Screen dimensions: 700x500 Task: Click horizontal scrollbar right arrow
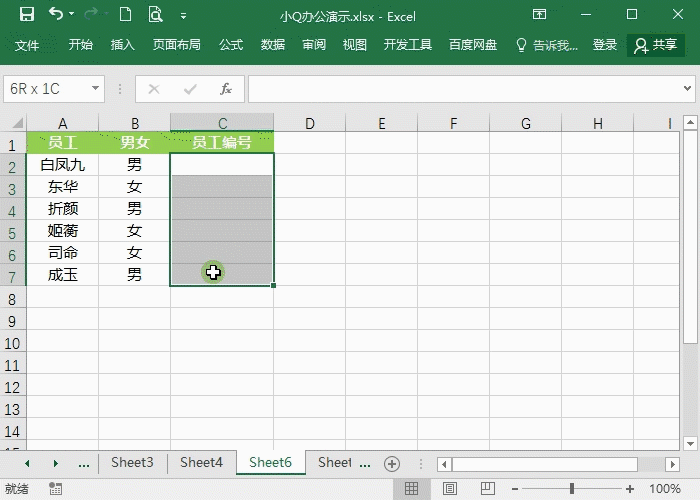(672, 464)
